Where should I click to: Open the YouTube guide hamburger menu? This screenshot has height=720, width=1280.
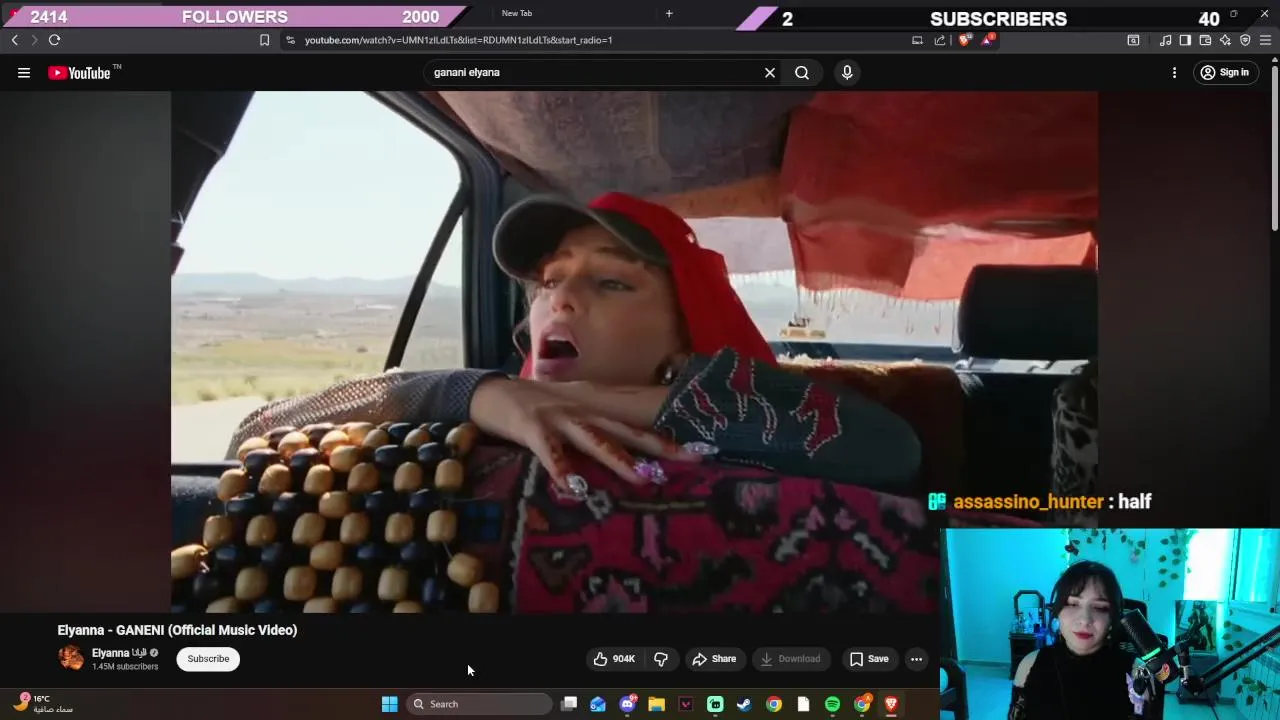pos(24,72)
